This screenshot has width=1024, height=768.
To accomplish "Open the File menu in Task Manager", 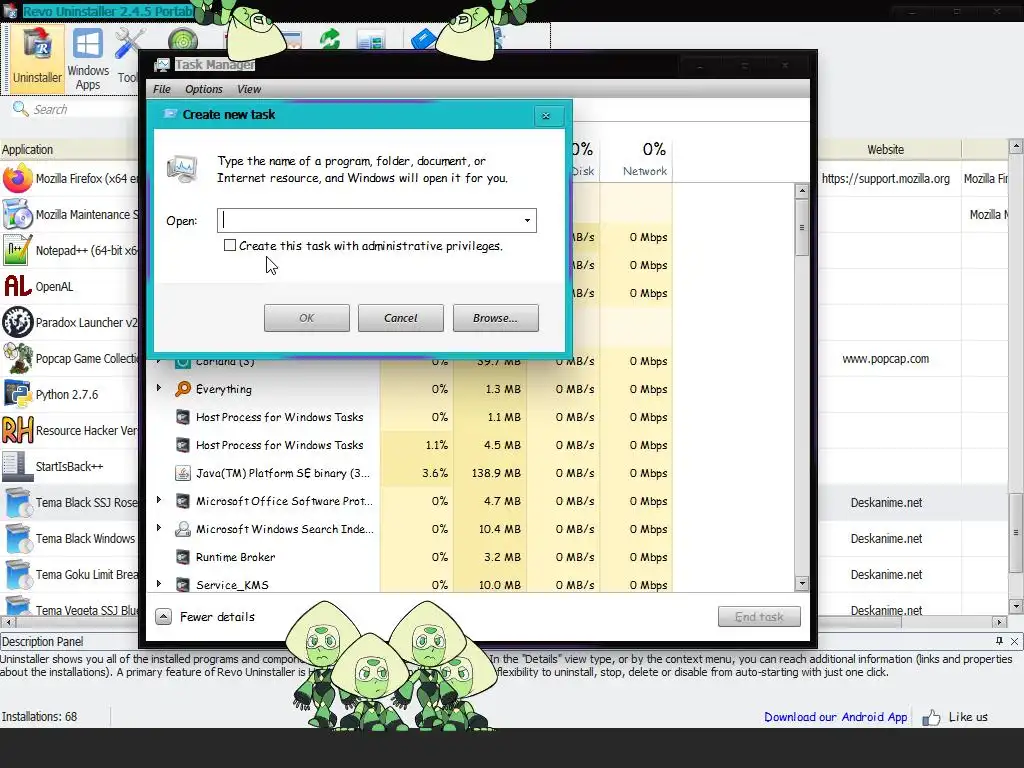I will [x=161, y=89].
